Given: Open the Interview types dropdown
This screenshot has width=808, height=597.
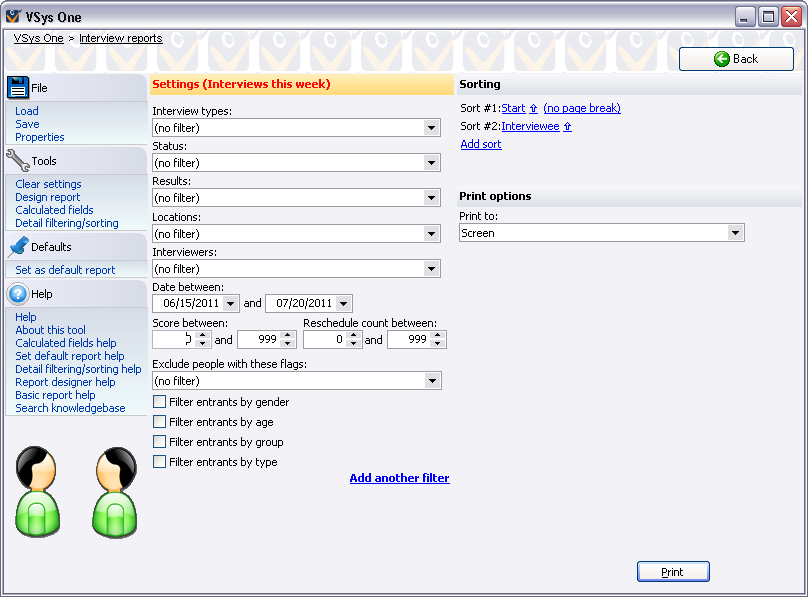Looking at the screenshot, I should 431,128.
